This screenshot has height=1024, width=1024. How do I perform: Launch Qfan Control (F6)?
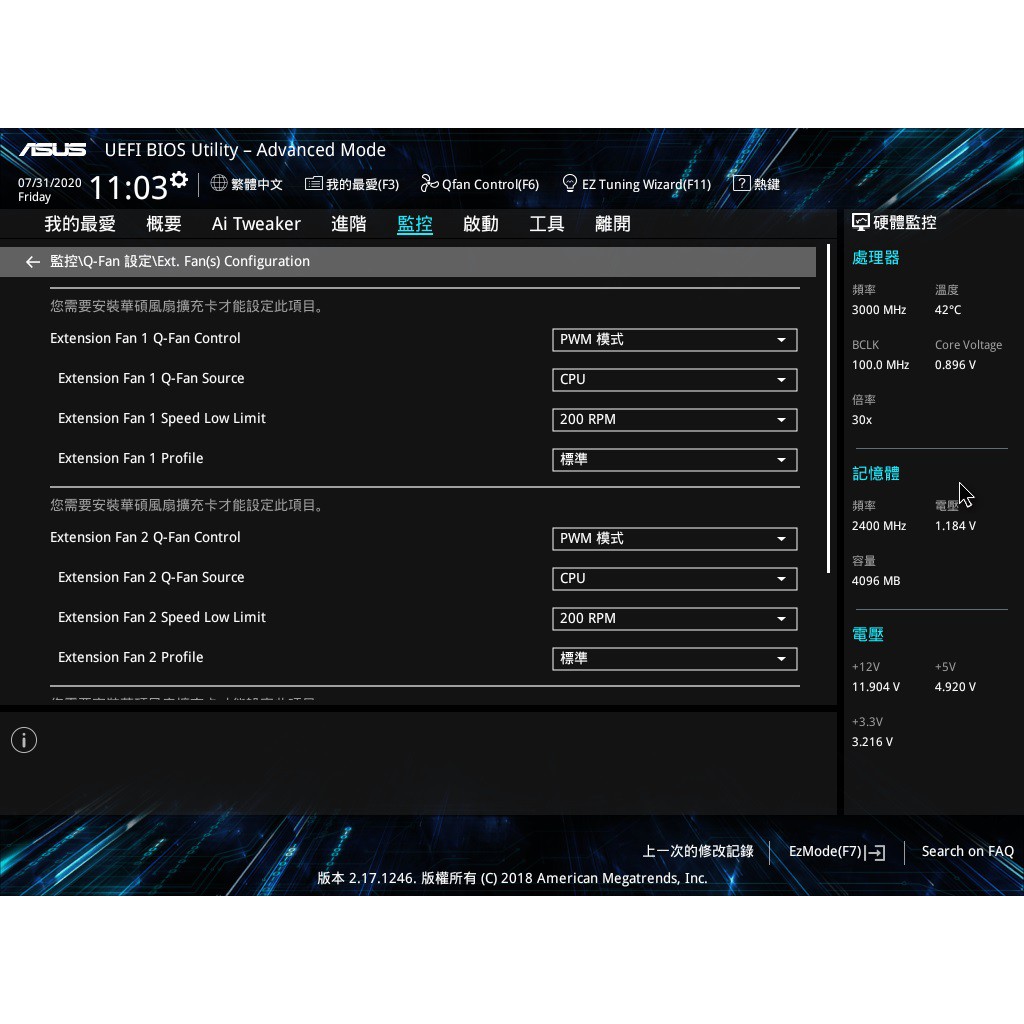tap(480, 184)
